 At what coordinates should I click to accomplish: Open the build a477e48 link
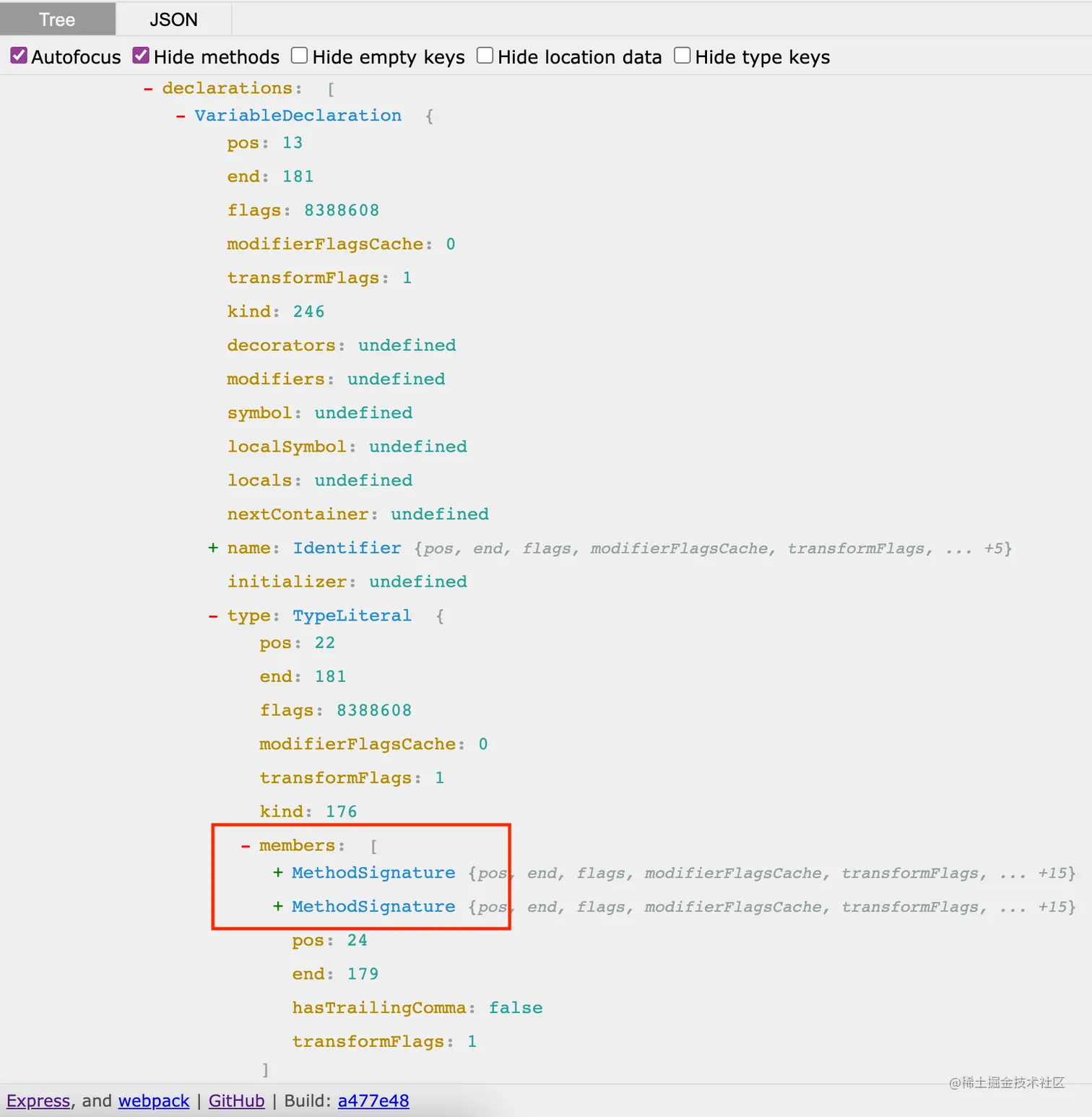(373, 1100)
